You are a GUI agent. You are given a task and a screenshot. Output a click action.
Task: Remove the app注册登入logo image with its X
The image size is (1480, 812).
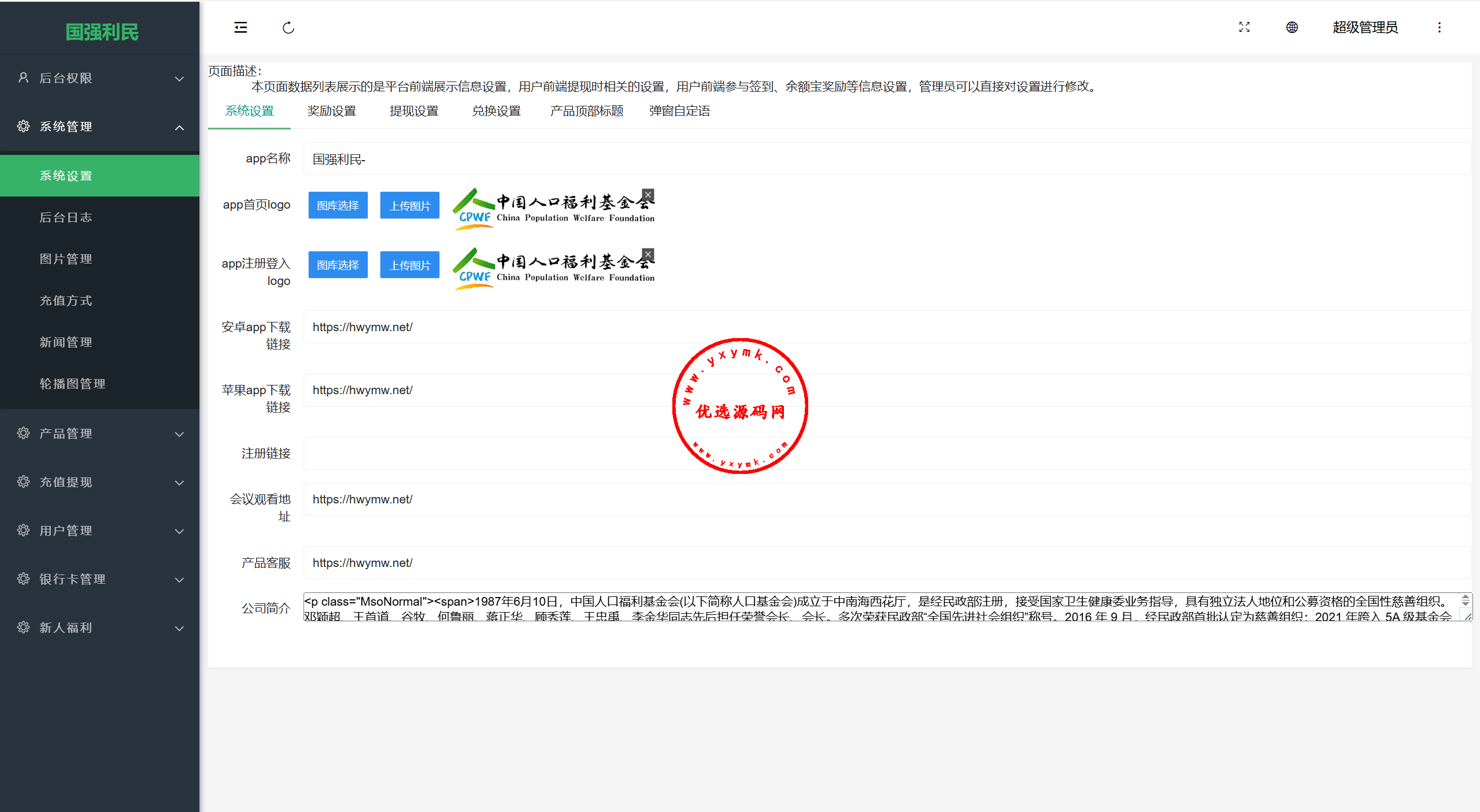point(648,254)
